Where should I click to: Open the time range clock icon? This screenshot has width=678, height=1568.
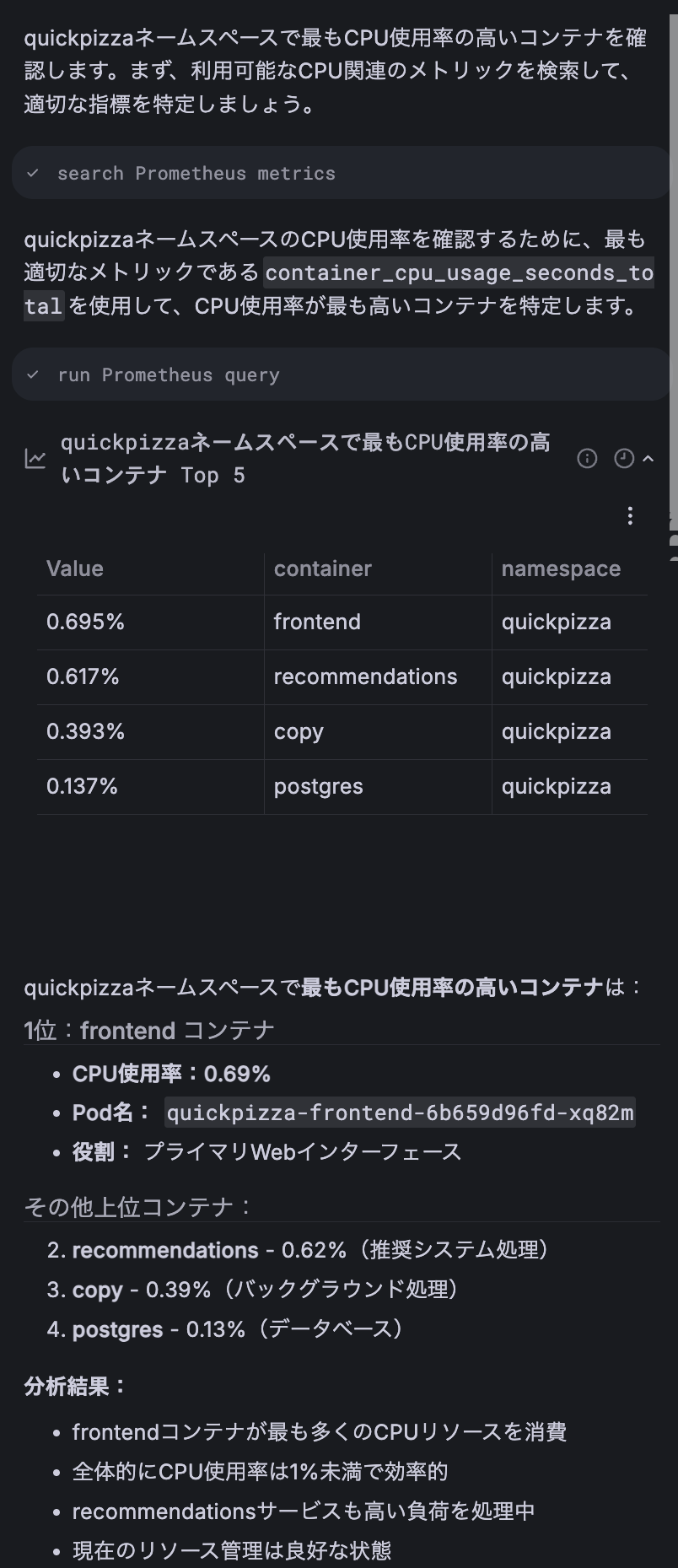click(624, 458)
